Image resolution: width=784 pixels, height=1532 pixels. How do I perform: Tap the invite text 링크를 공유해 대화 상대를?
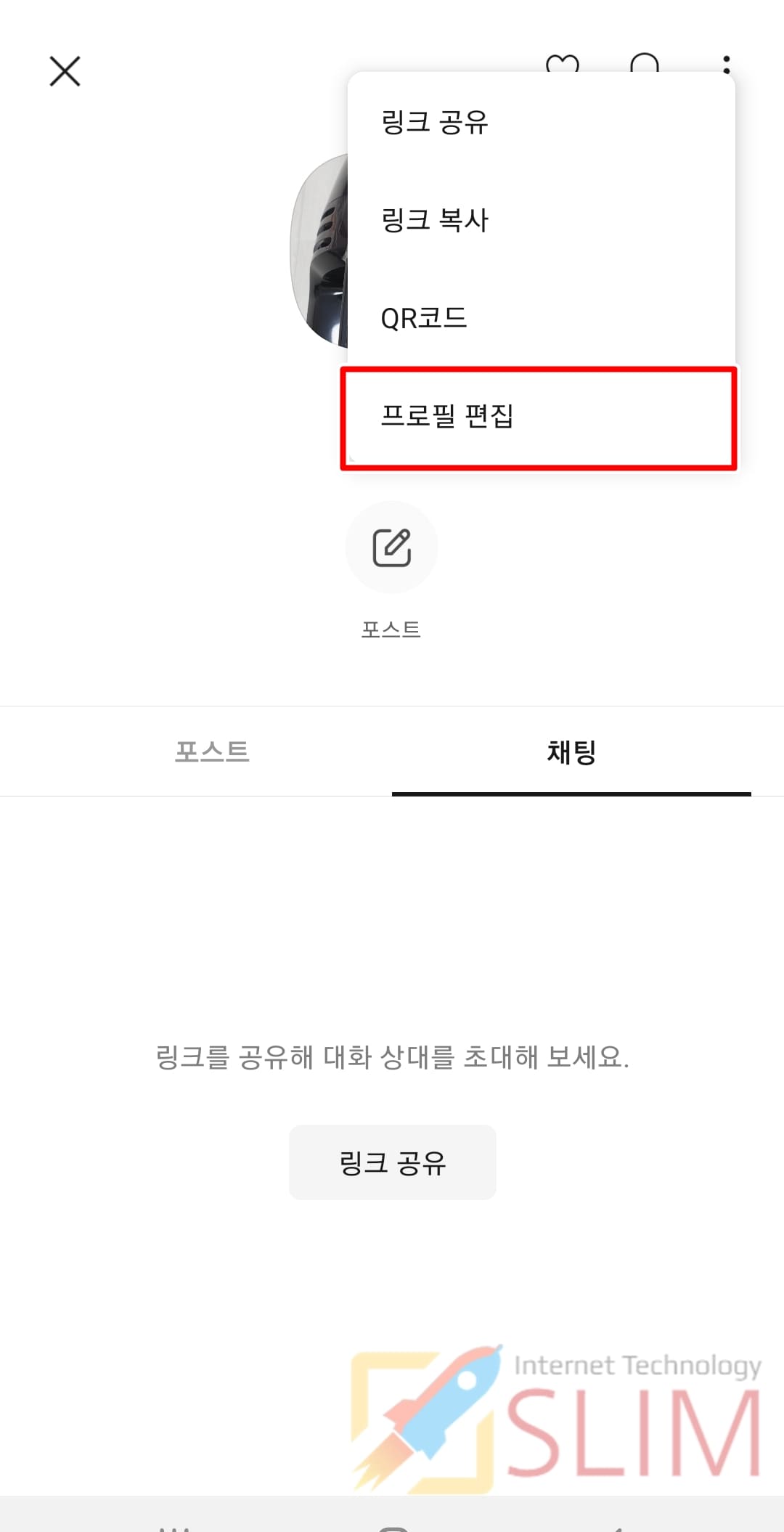(x=305, y=1057)
